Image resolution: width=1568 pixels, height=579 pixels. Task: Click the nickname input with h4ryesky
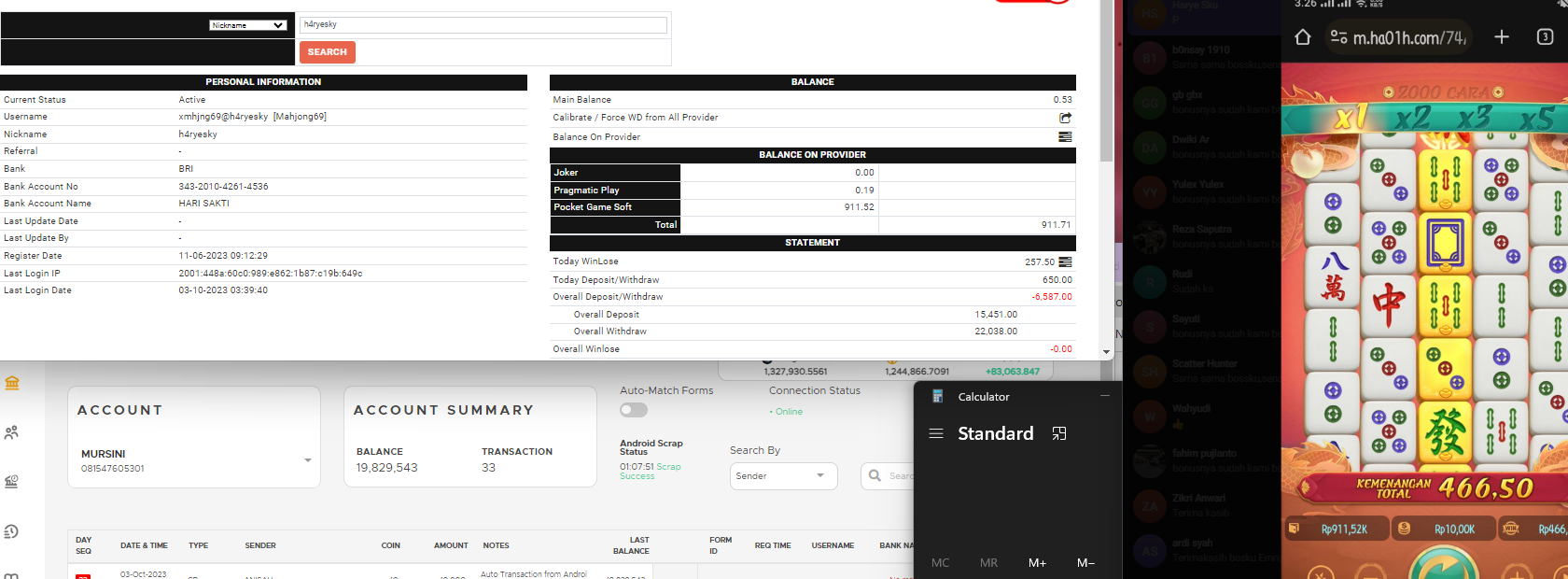[x=483, y=25]
